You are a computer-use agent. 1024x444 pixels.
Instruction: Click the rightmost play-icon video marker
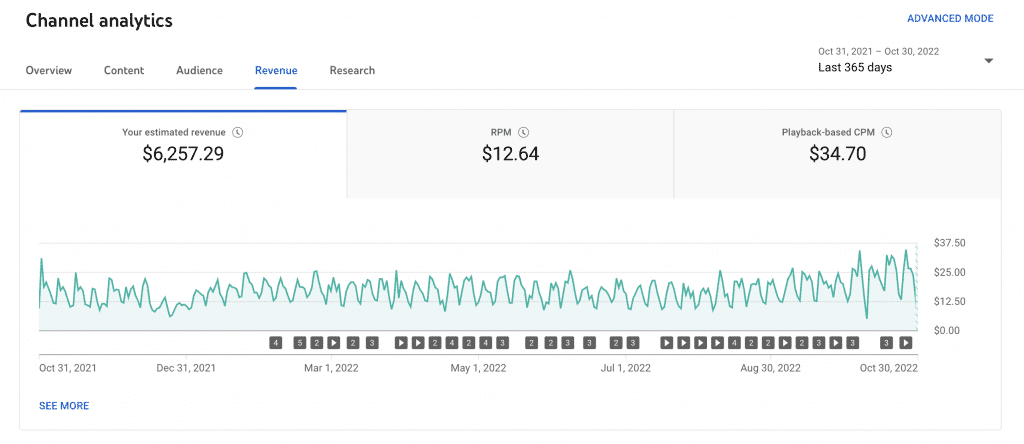[x=905, y=342]
